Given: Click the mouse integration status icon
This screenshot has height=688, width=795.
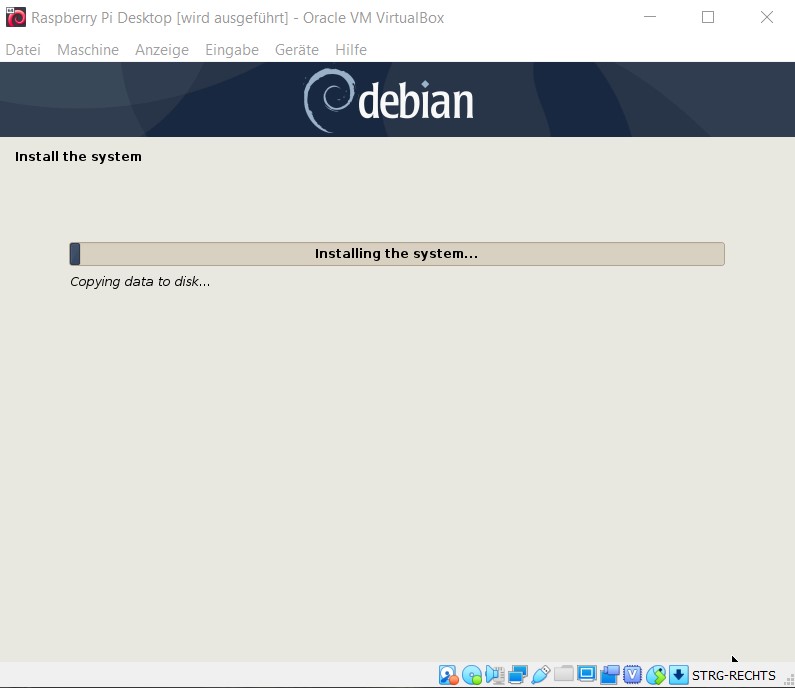Looking at the screenshot, I should (656, 675).
